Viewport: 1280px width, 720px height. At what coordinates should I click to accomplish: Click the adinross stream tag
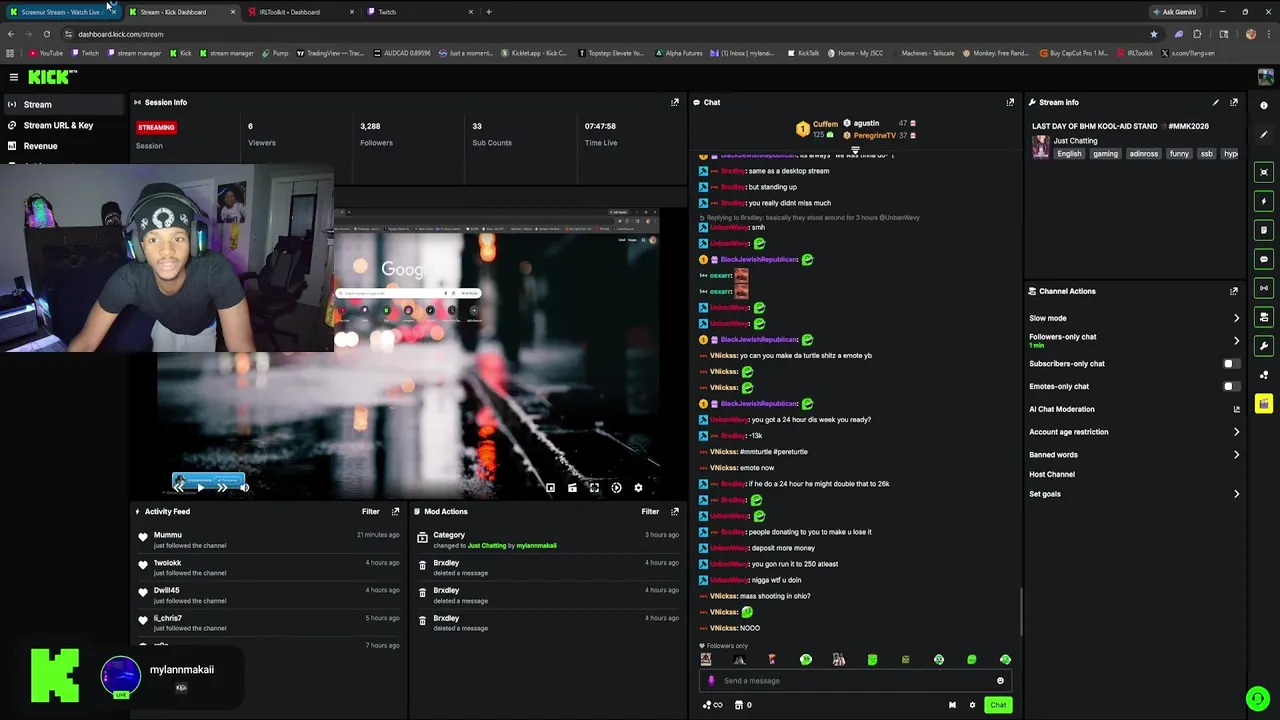point(1143,154)
